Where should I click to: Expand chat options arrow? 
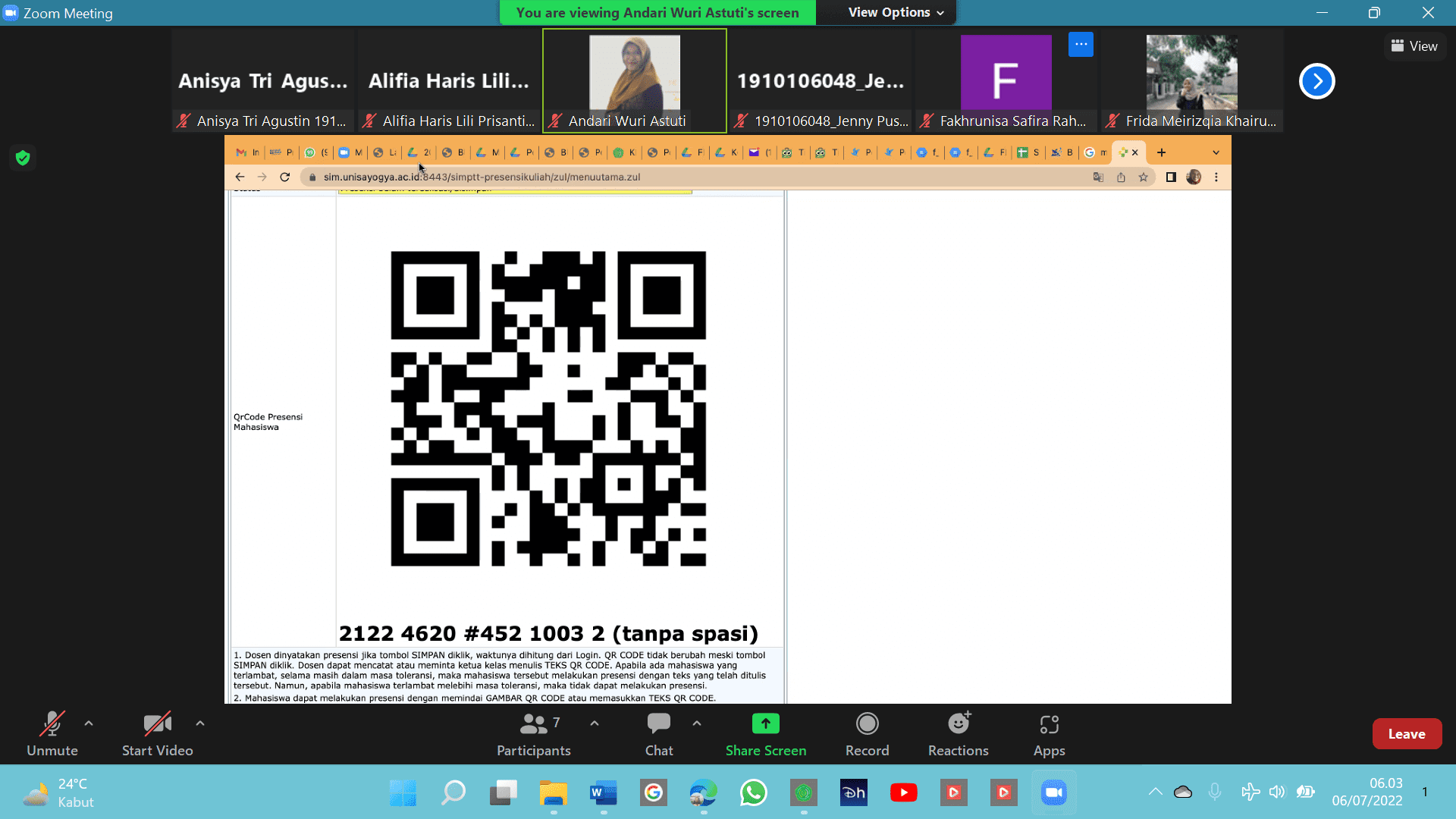(x=697, y=723)
